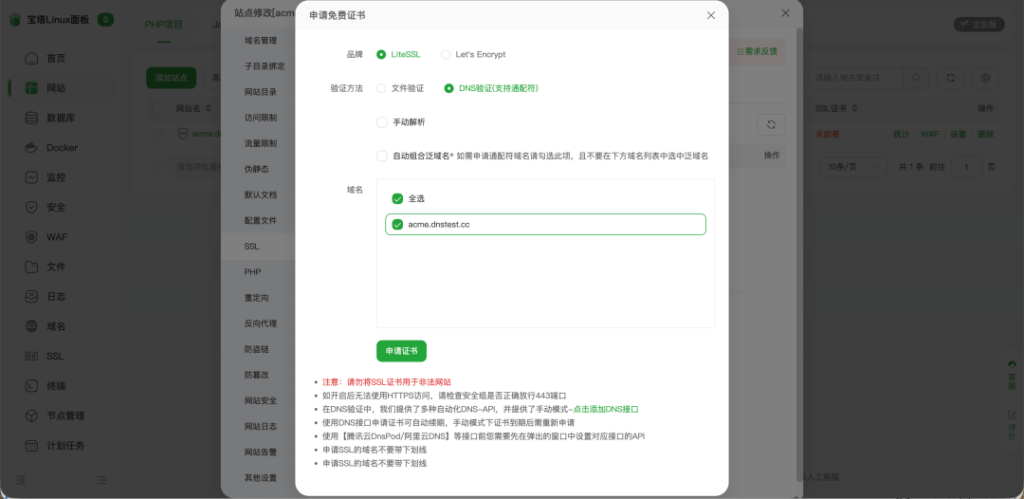Click the Docker icon in sidebar
This screenshot has height=499, width=1024.
pos(31,148)
